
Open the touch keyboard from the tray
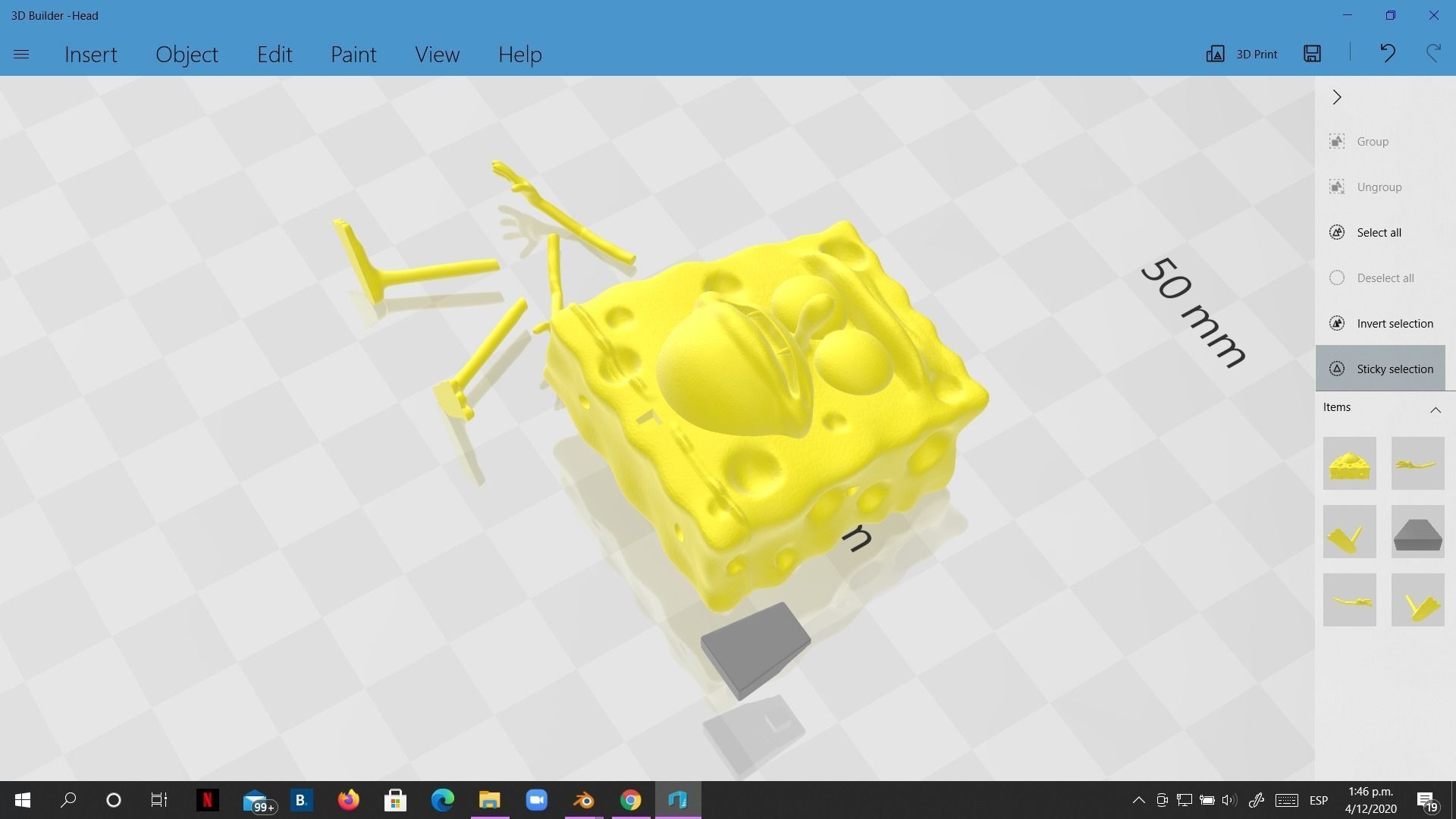tap(1287, 800)
